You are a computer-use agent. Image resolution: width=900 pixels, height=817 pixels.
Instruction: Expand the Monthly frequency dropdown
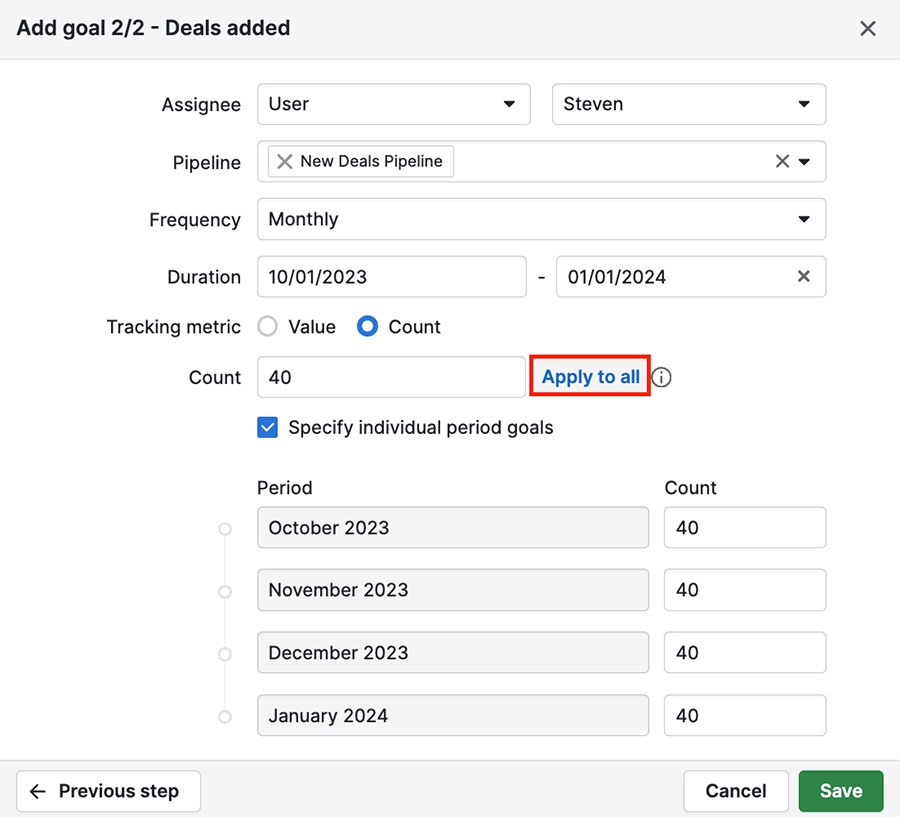(541, 219)
